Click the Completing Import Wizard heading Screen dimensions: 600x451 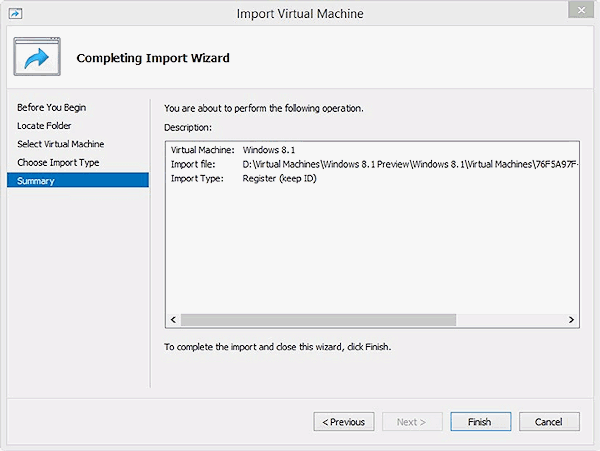(153, 58)
